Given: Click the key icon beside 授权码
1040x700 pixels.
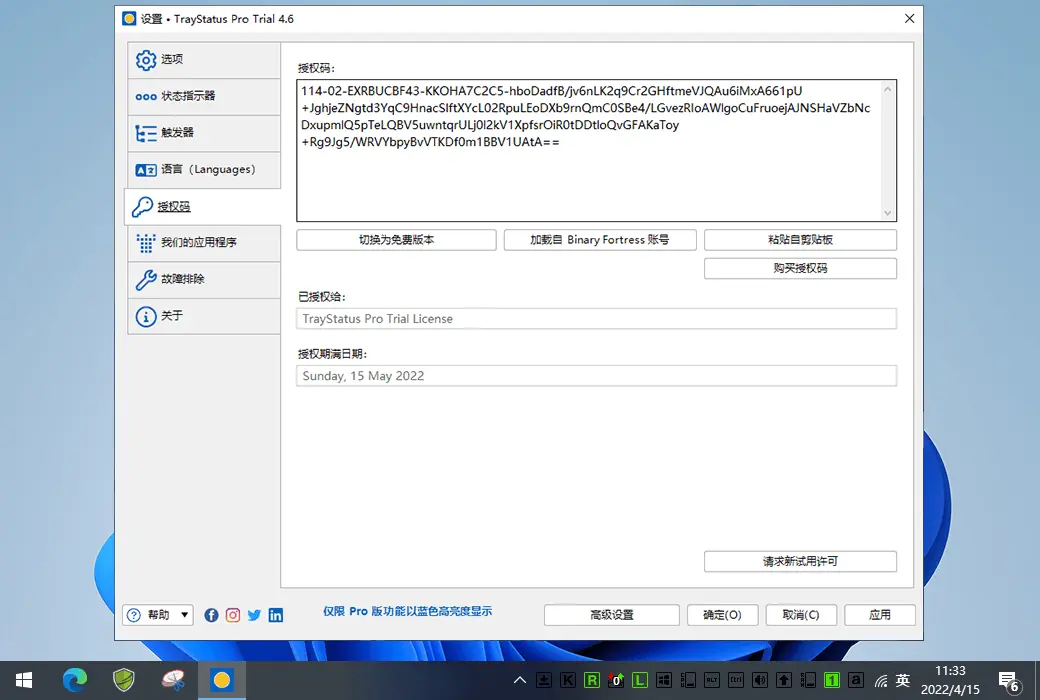Looking at the screenshot, I should 142,207.
